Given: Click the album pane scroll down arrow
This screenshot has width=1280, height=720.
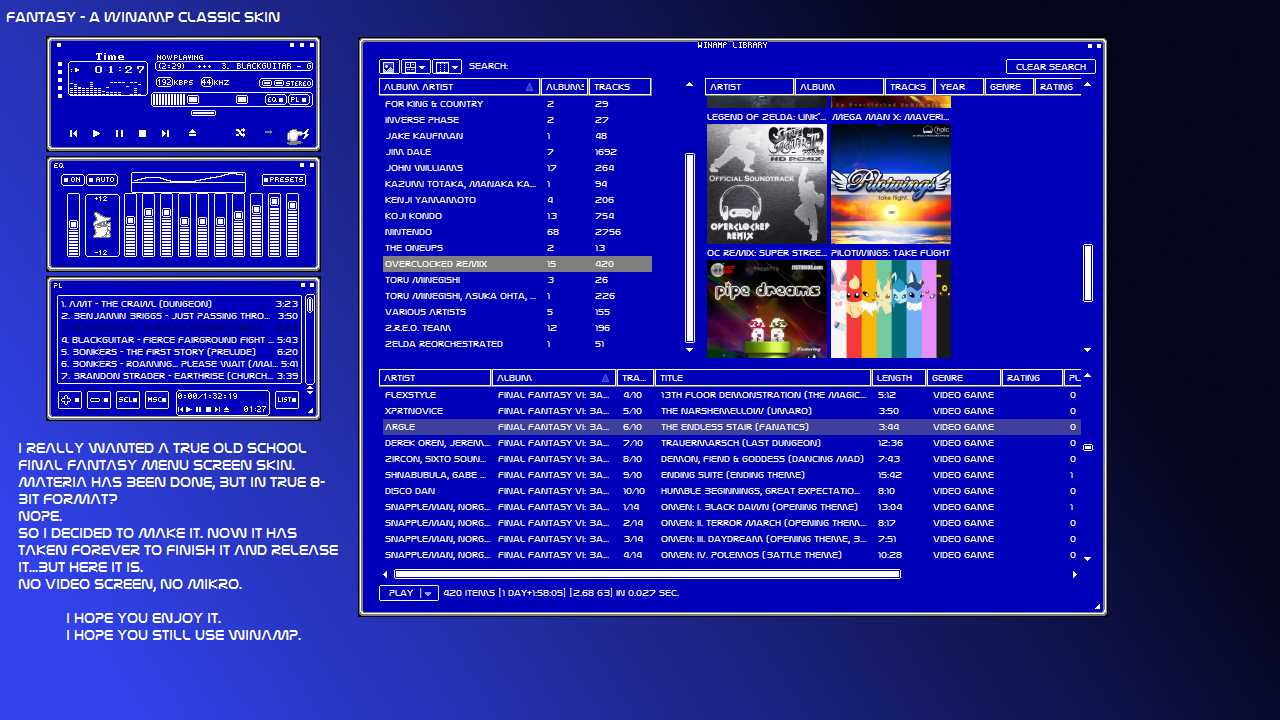Looking at the screenshot, I should 1088,350.
